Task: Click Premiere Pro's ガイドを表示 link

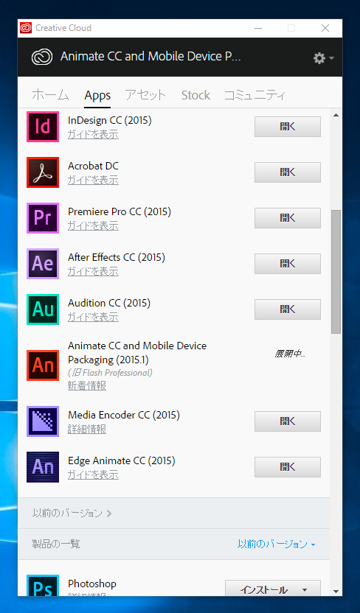Action: (93, 226)
